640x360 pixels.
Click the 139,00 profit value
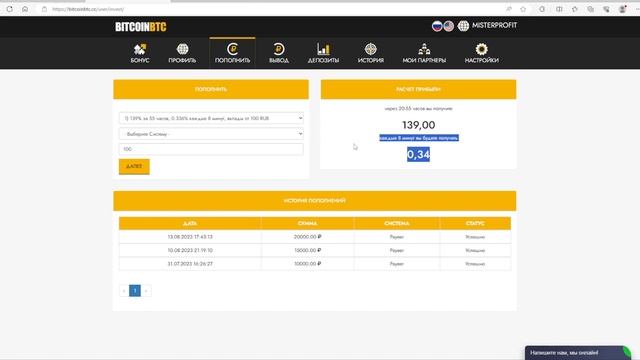point(418,125)
